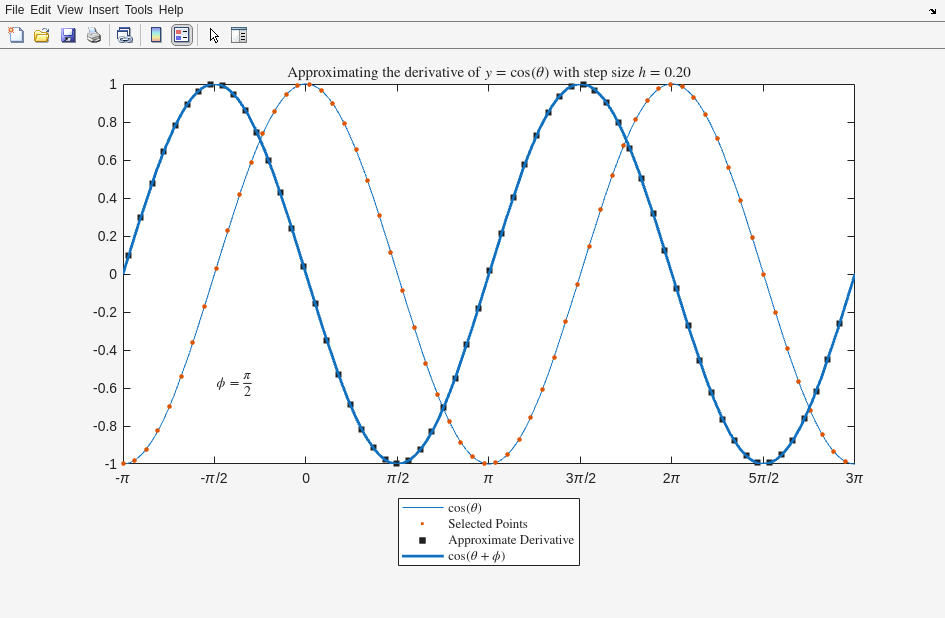Click the New Figure toolbar icon
945x618 pixels.
tap(16, 35)
